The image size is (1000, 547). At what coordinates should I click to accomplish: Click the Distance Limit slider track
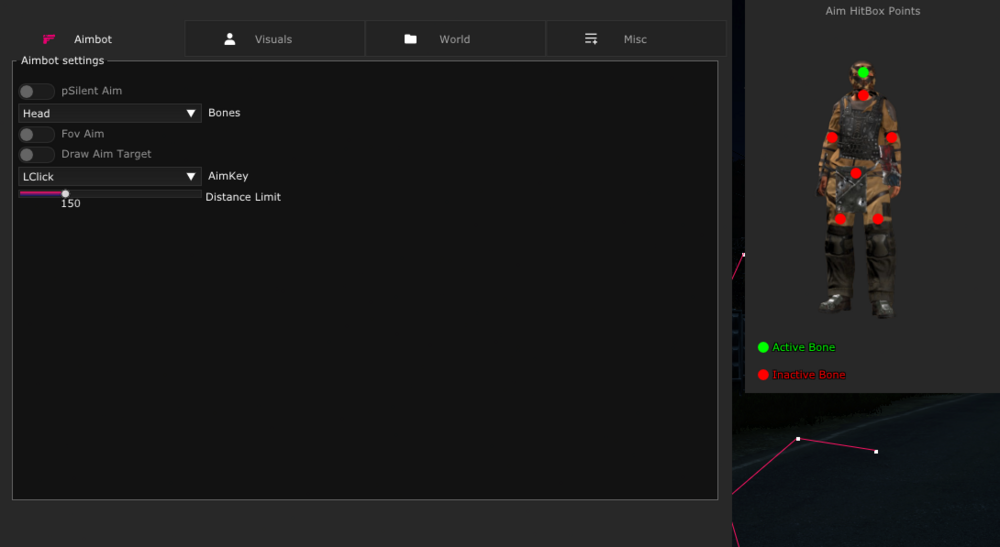(110, 193)
